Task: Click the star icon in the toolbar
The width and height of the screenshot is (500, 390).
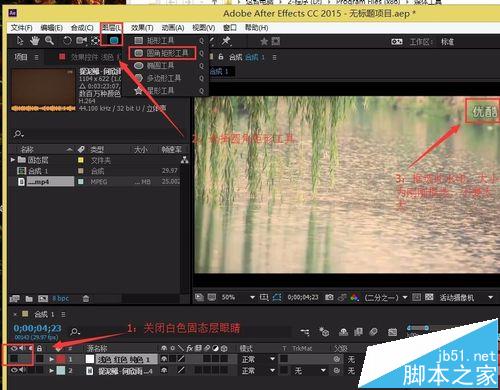Action: tap(264, 41)
